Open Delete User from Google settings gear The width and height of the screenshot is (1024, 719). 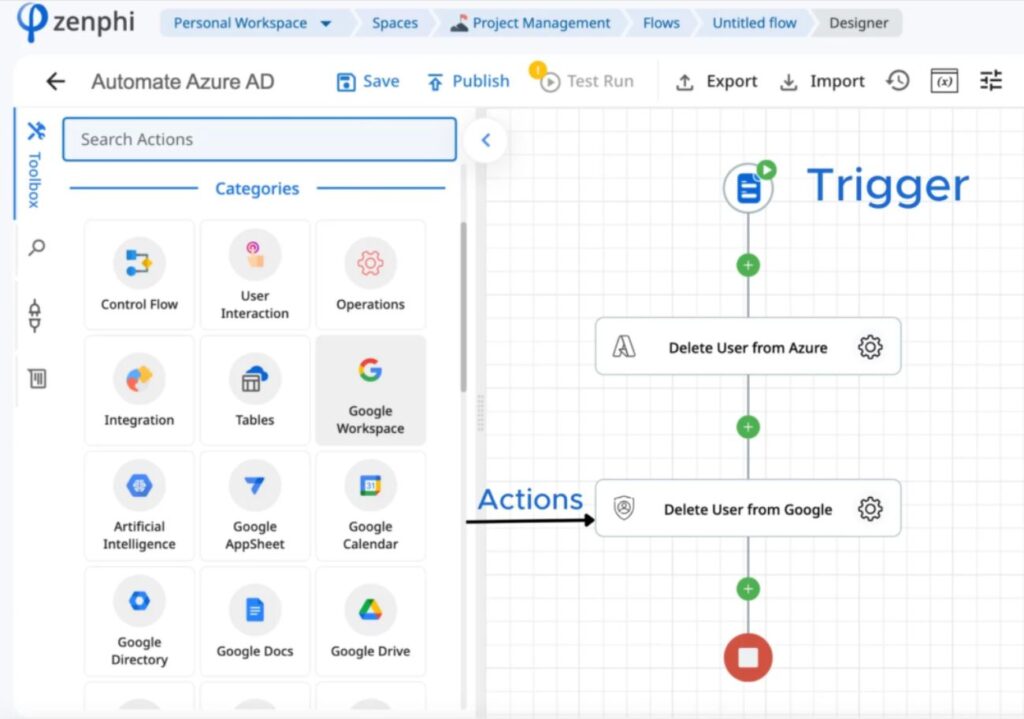[870, 509]
